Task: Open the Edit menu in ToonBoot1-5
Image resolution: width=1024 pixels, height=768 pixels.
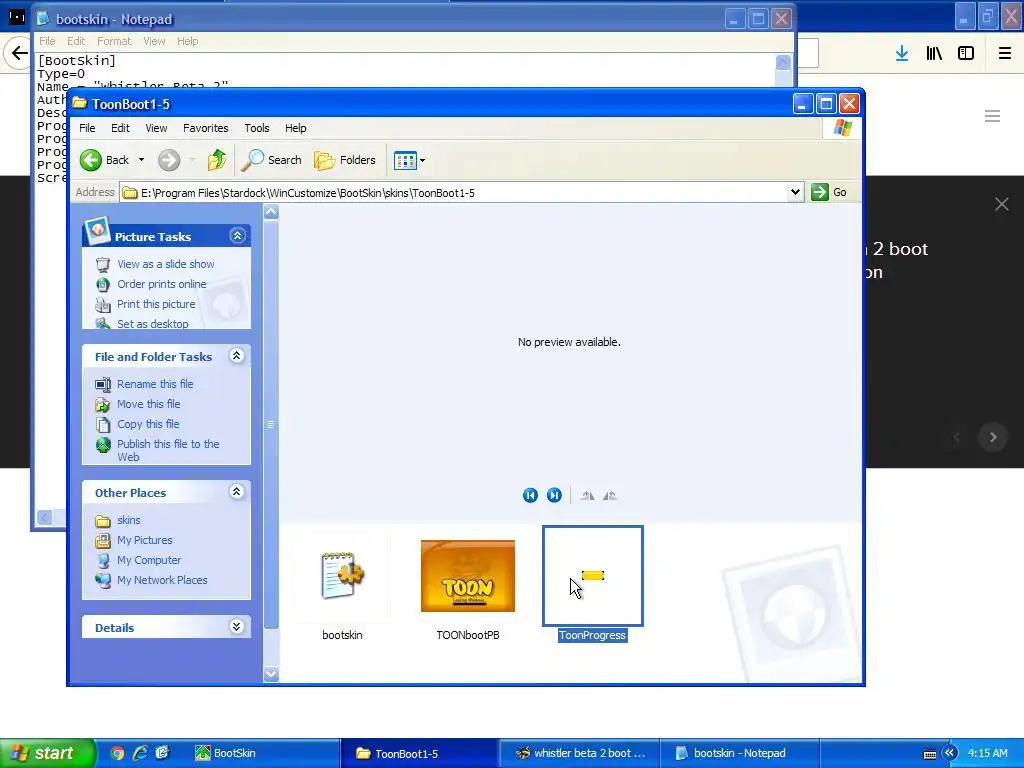Action: [x=120, y=128]
